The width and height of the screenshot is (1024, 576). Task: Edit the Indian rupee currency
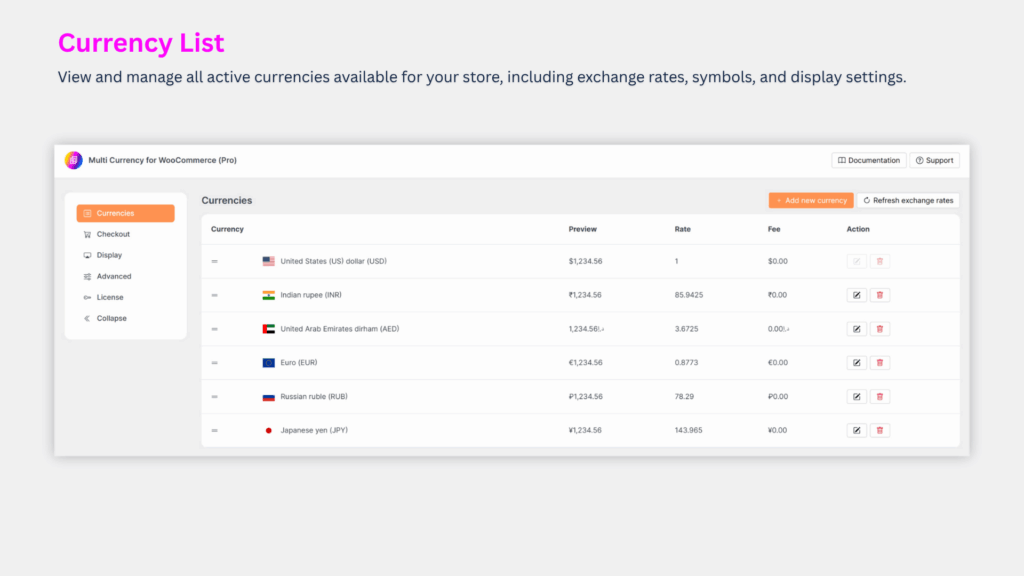click(x=856, y=295)
